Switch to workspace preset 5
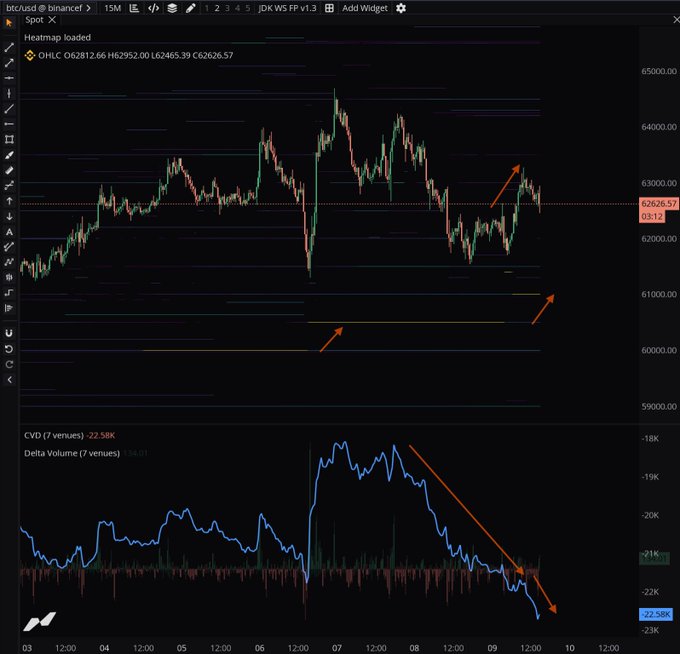The width and height of the screenshot is (680, 654). pos(248,8)
